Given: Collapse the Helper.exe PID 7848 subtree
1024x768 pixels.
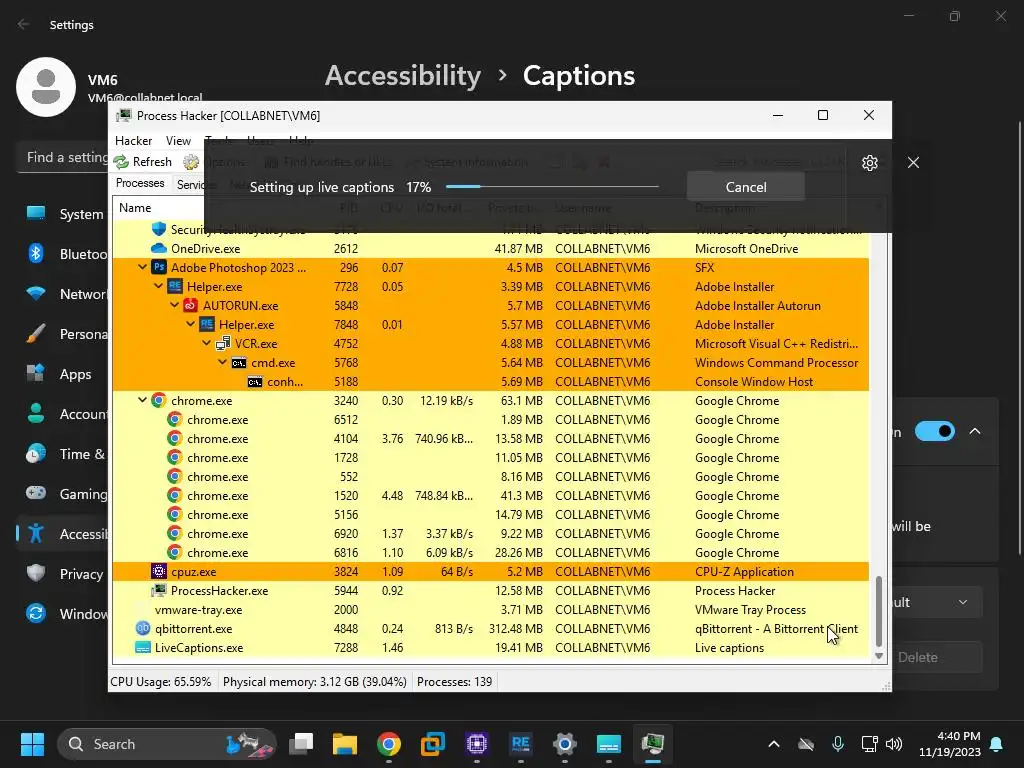Looking at the screenshot, I should point(190,324).
